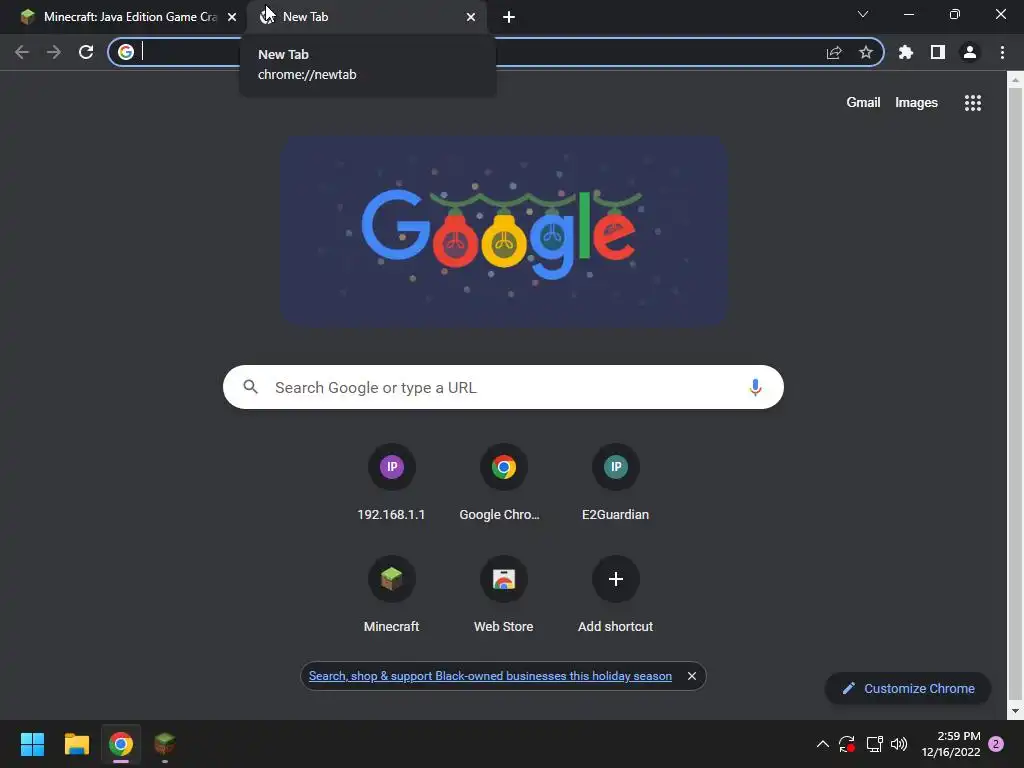1024x768 pixels.
Task: Expand the tab search chevron
Action: pyautogui.click(x=863, y=14)
